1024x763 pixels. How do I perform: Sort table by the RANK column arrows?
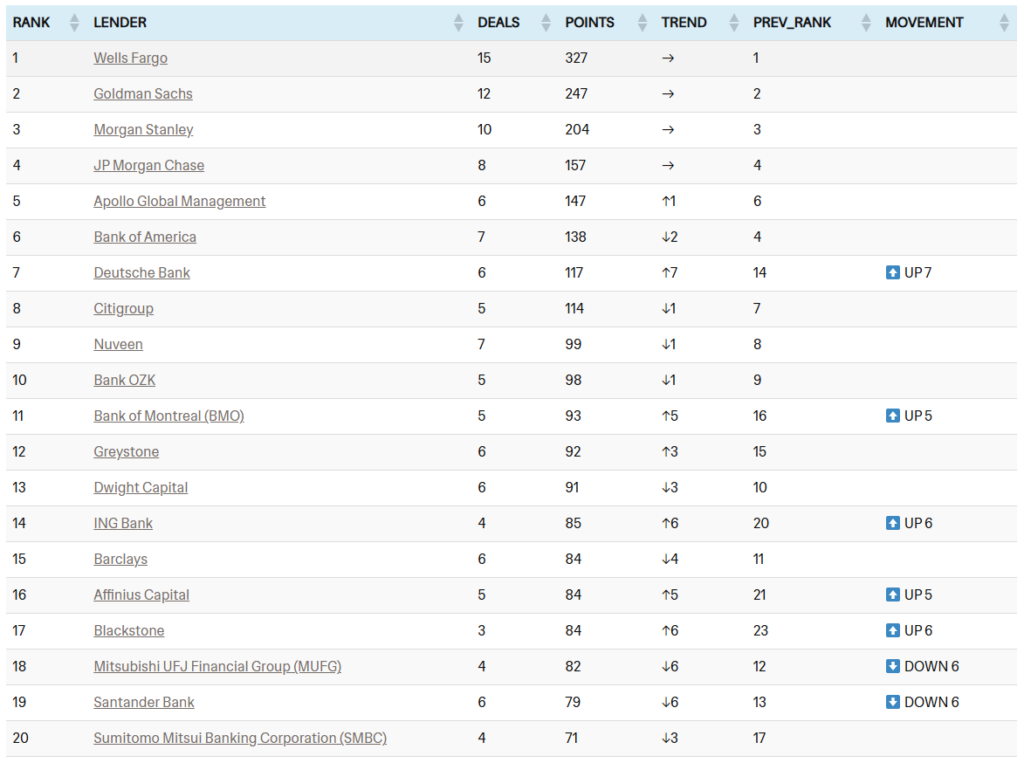click(74, 23)
